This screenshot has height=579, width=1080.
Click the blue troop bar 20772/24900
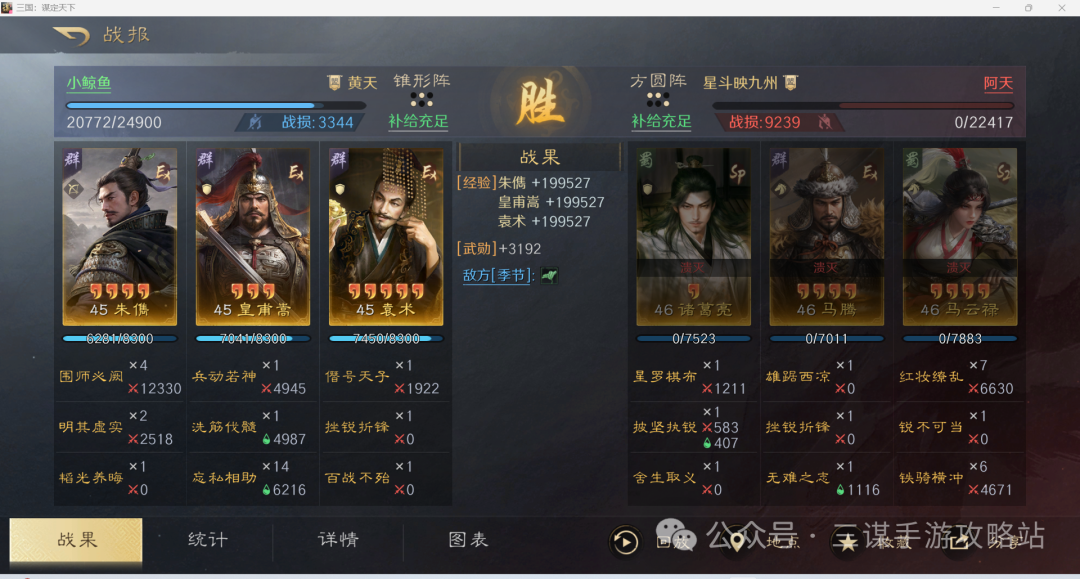[x=216, y=105]
